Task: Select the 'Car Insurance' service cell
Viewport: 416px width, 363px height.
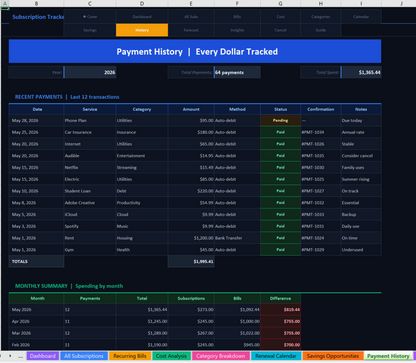Action: (90, 132)
